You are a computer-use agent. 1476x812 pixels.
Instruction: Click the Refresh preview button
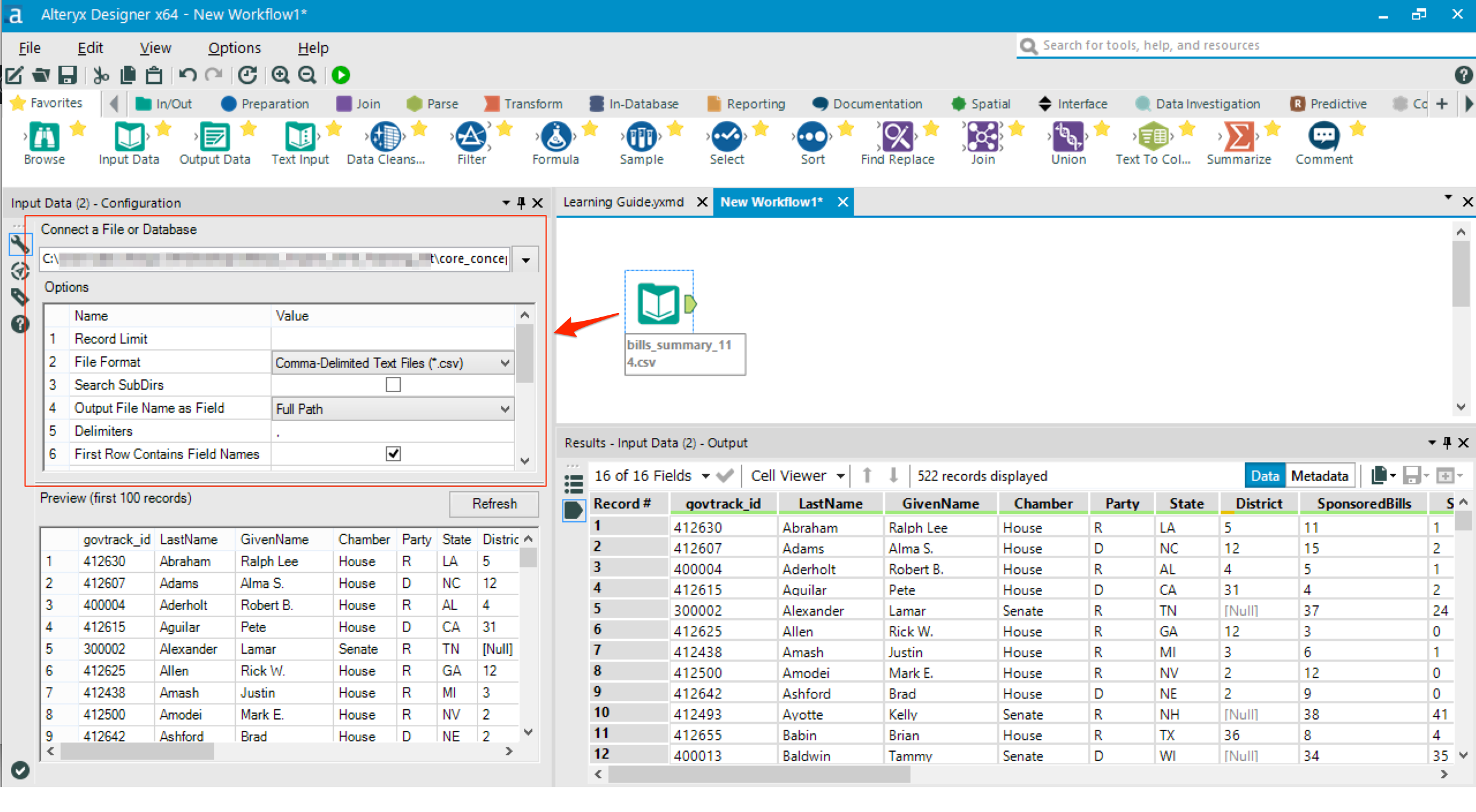click(x=494, y=504)
